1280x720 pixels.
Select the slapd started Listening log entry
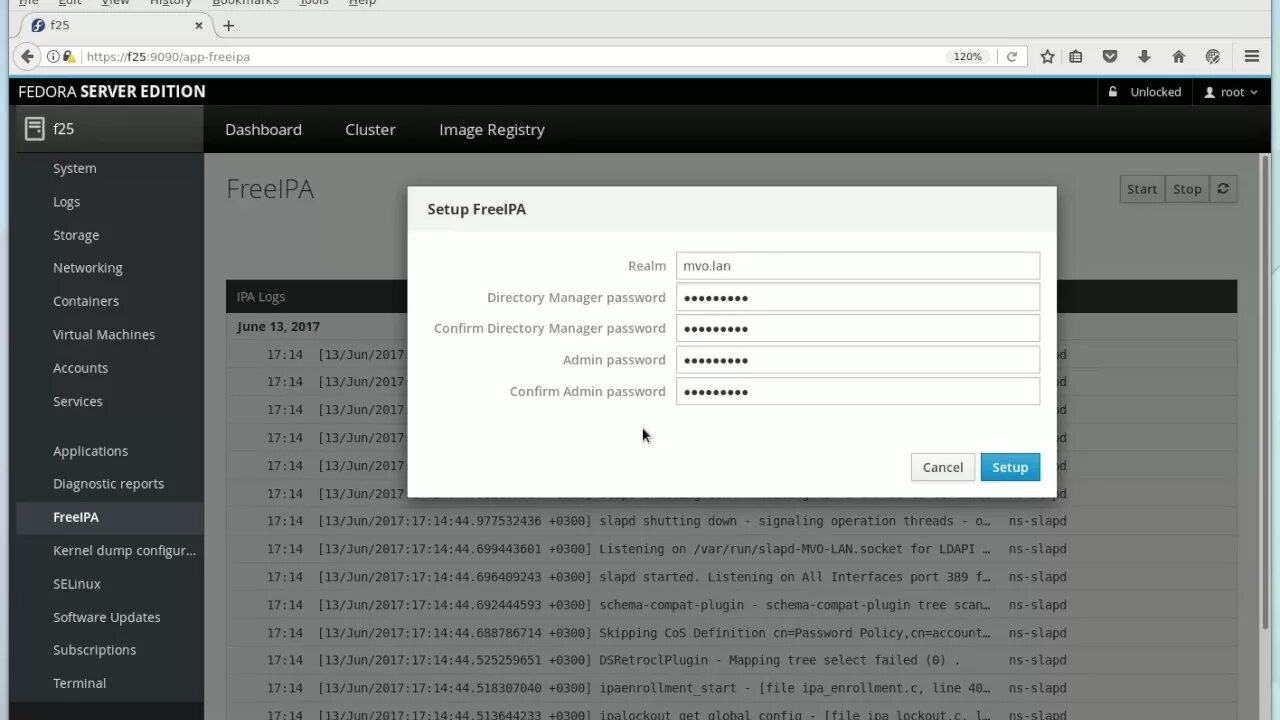(731, 577)
